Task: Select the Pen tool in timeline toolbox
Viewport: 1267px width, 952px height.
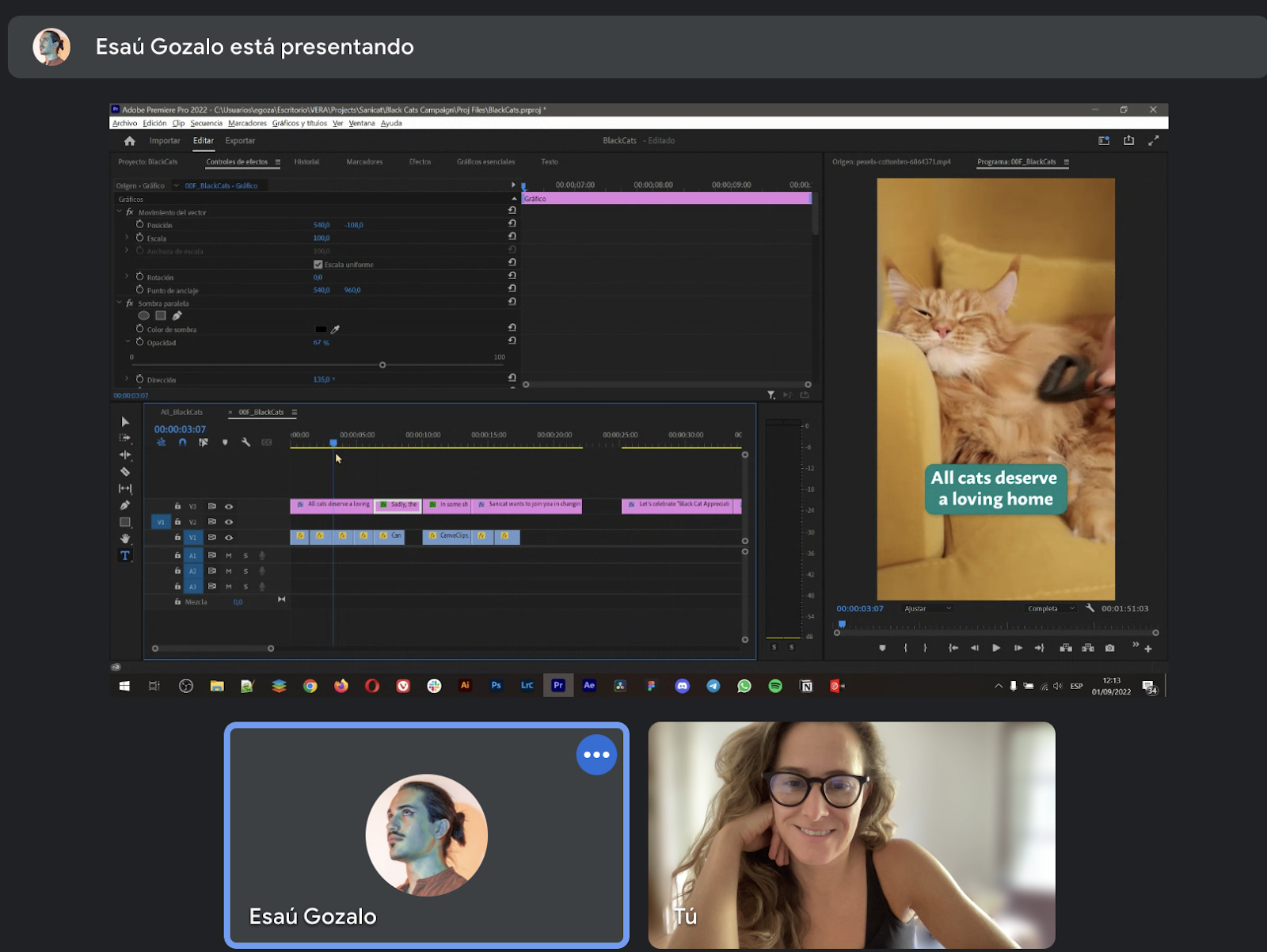Action: tap(125, 505)
